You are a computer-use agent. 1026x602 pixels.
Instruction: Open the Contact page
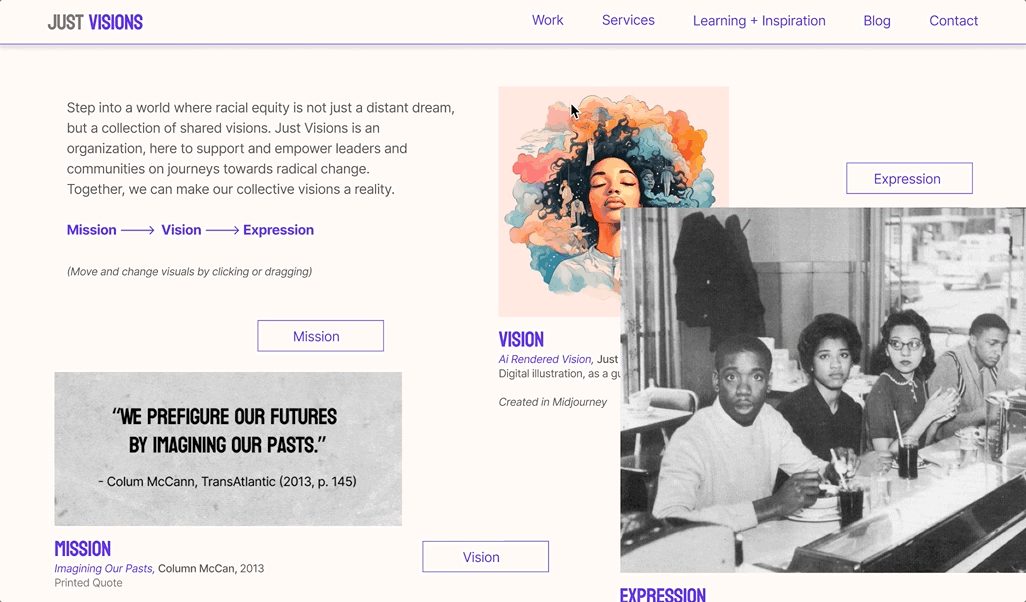tap(953, 21)
